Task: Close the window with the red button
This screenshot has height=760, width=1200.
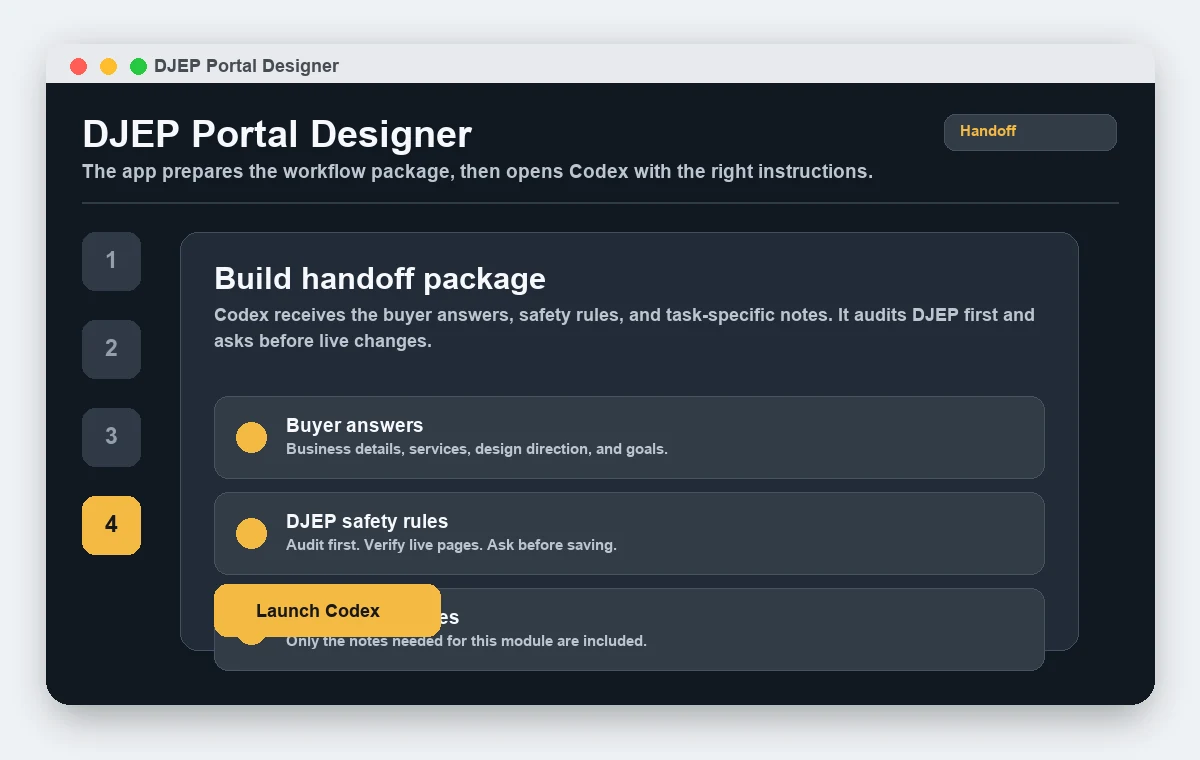Action: click(78, 66)
